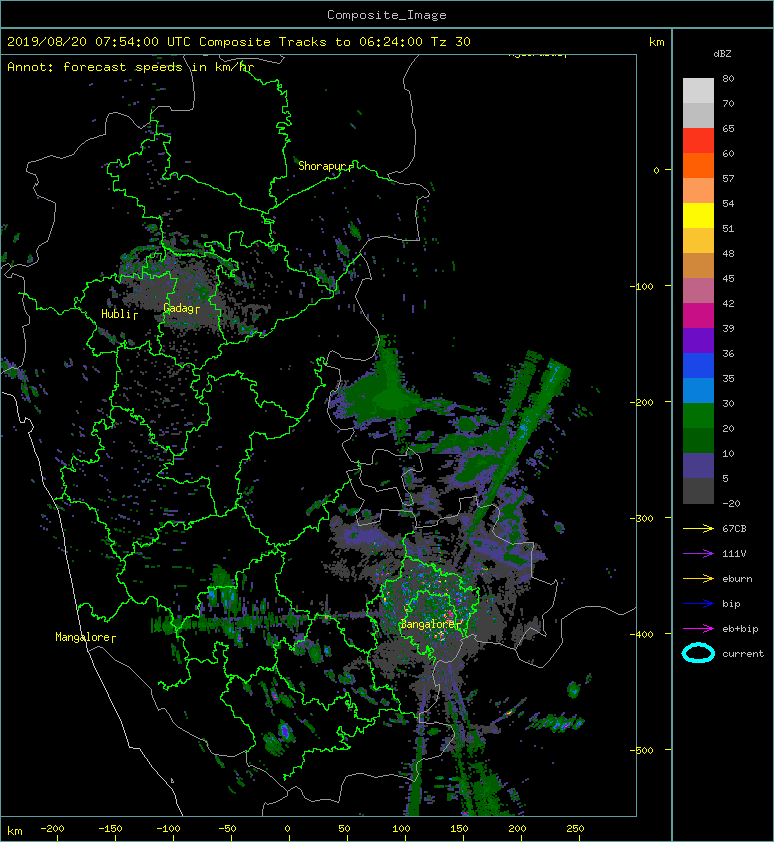Image resolution: width=774 pixels, height=842 pixels.
Task: Click the '-300' tick on right axis
Action: point(642,518)
